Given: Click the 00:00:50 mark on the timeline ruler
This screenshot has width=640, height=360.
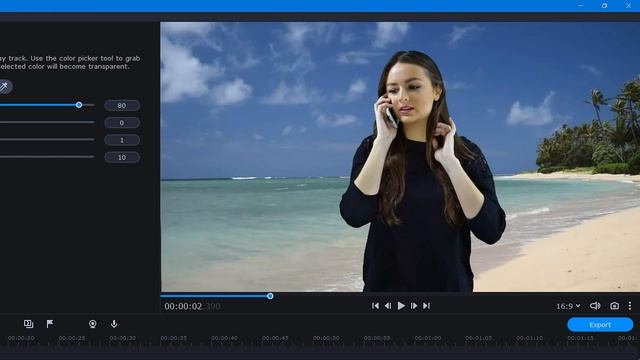Looking at the screenshot, I should pos(326,338).
